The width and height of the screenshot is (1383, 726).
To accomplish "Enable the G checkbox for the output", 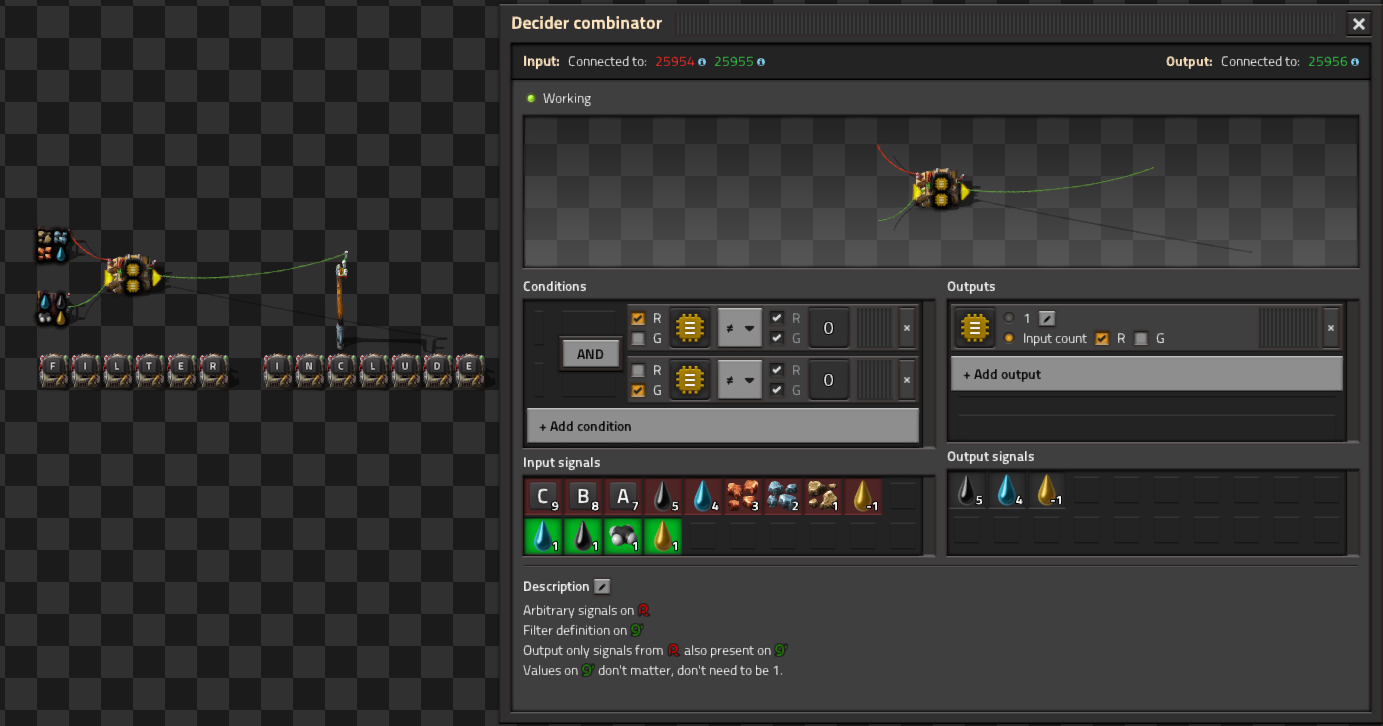I will (1141, 339).
